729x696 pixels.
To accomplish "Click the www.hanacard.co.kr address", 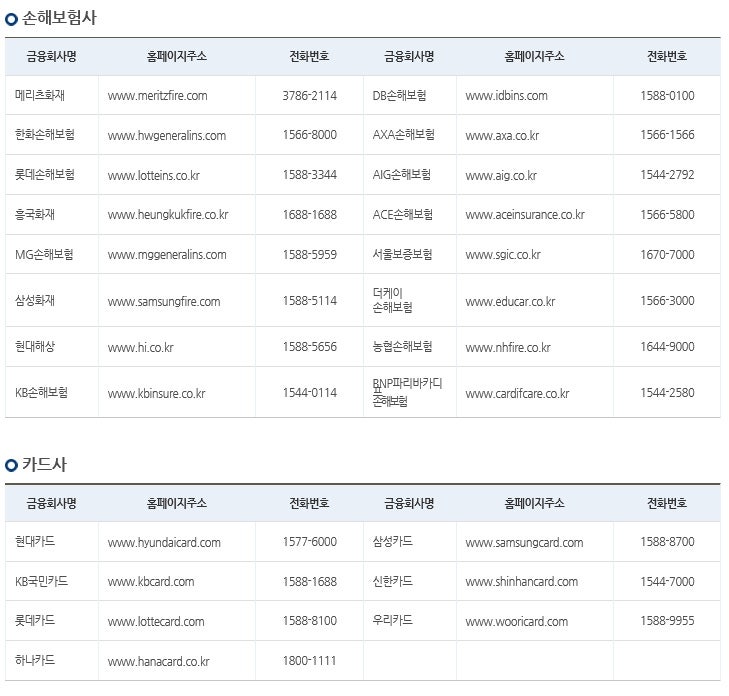I will click(x=159, y=661).
